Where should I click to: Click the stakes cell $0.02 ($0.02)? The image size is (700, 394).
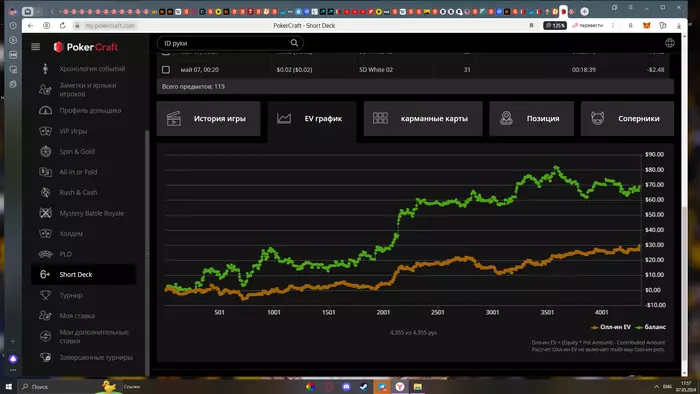pyautogui.click(x=294, y=70)
